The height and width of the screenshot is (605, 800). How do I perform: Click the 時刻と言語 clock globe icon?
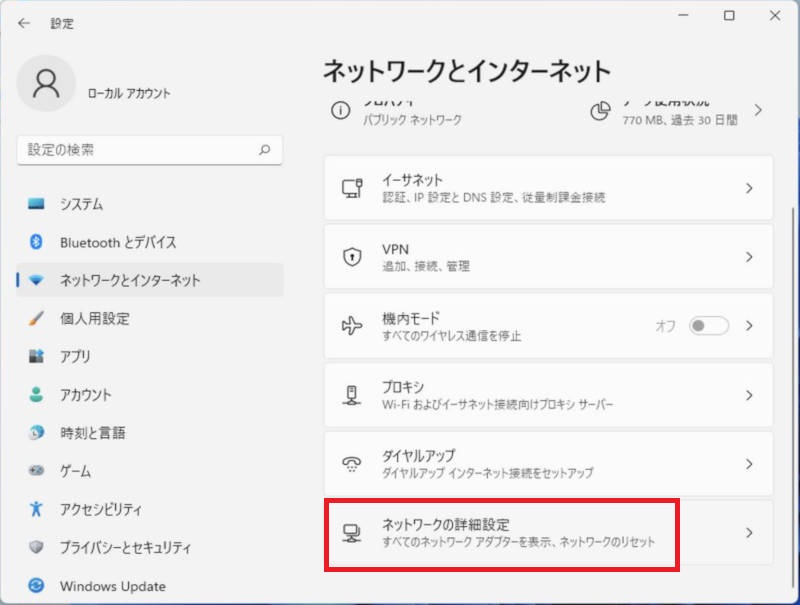(36, 433)
